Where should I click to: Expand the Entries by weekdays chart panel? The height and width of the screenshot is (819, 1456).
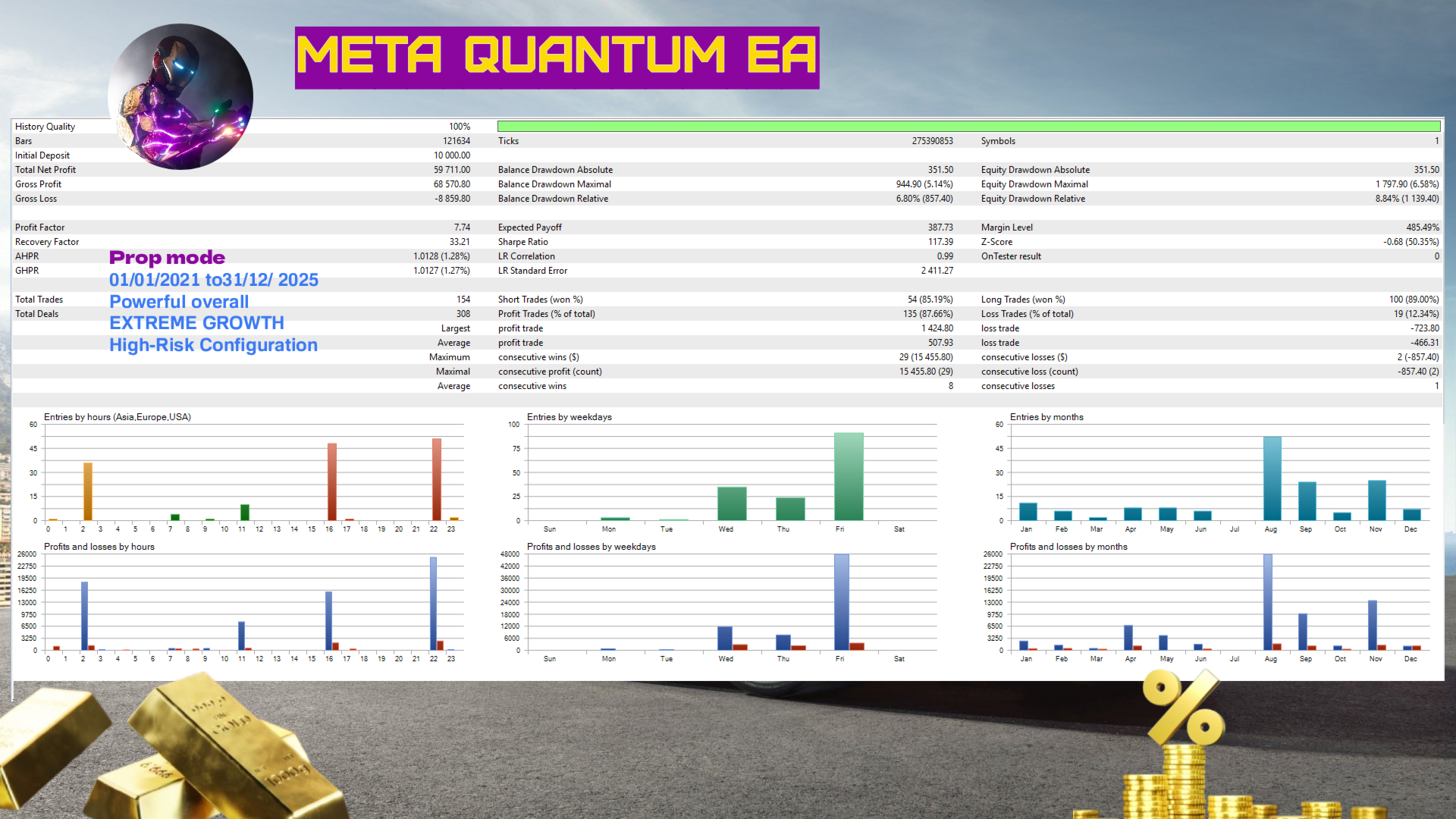(x=569, y=417)
